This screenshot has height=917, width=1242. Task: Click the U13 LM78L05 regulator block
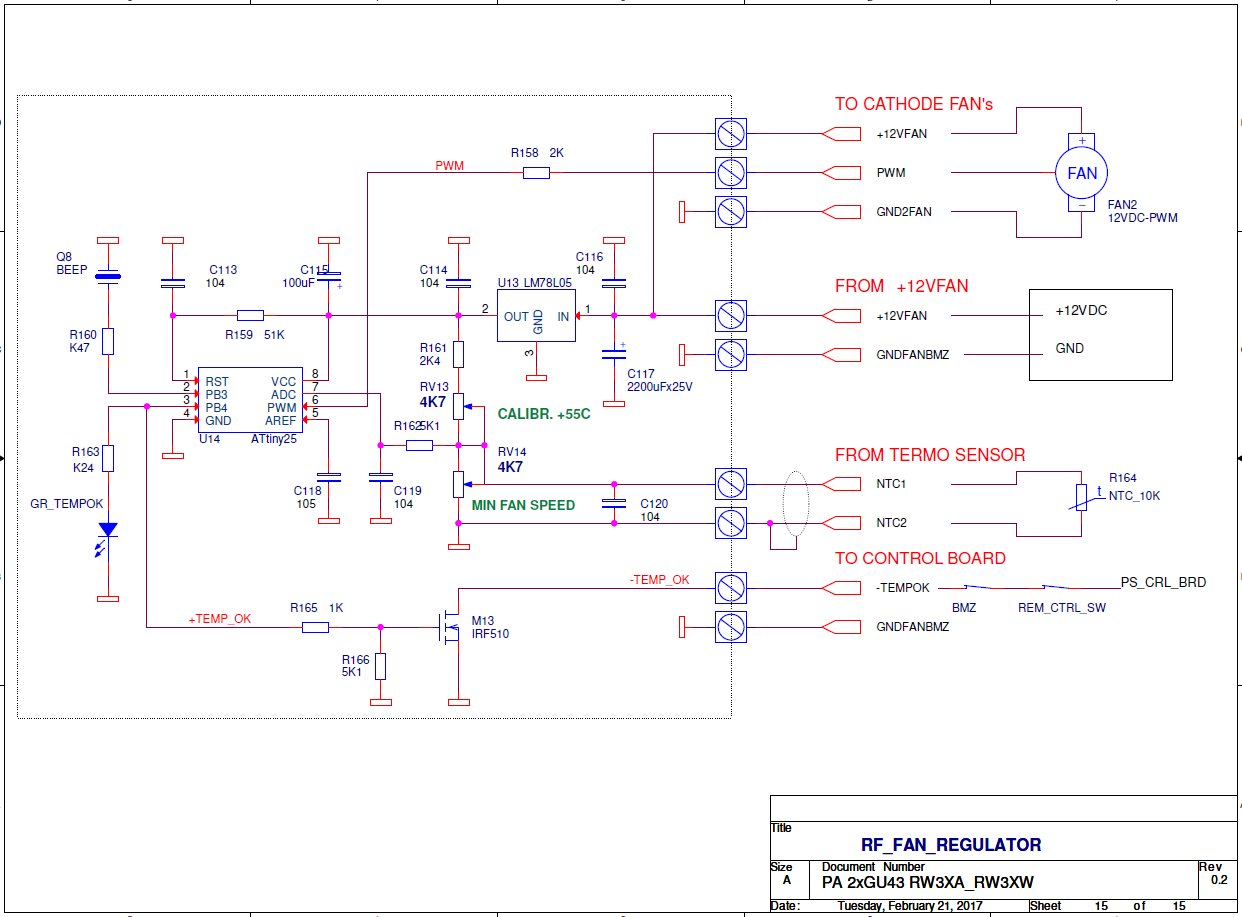click(537, 315)
